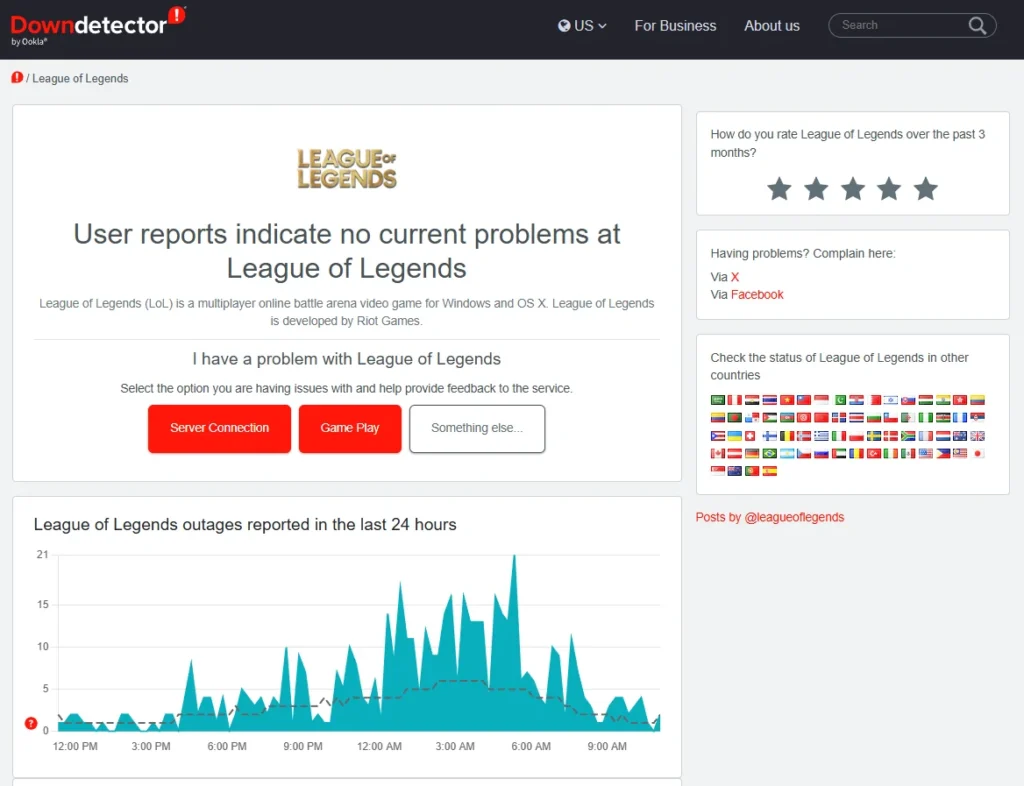The image size is (1024, 786).
Task: Click the red question mark beside chart
Action: point(31,723)
